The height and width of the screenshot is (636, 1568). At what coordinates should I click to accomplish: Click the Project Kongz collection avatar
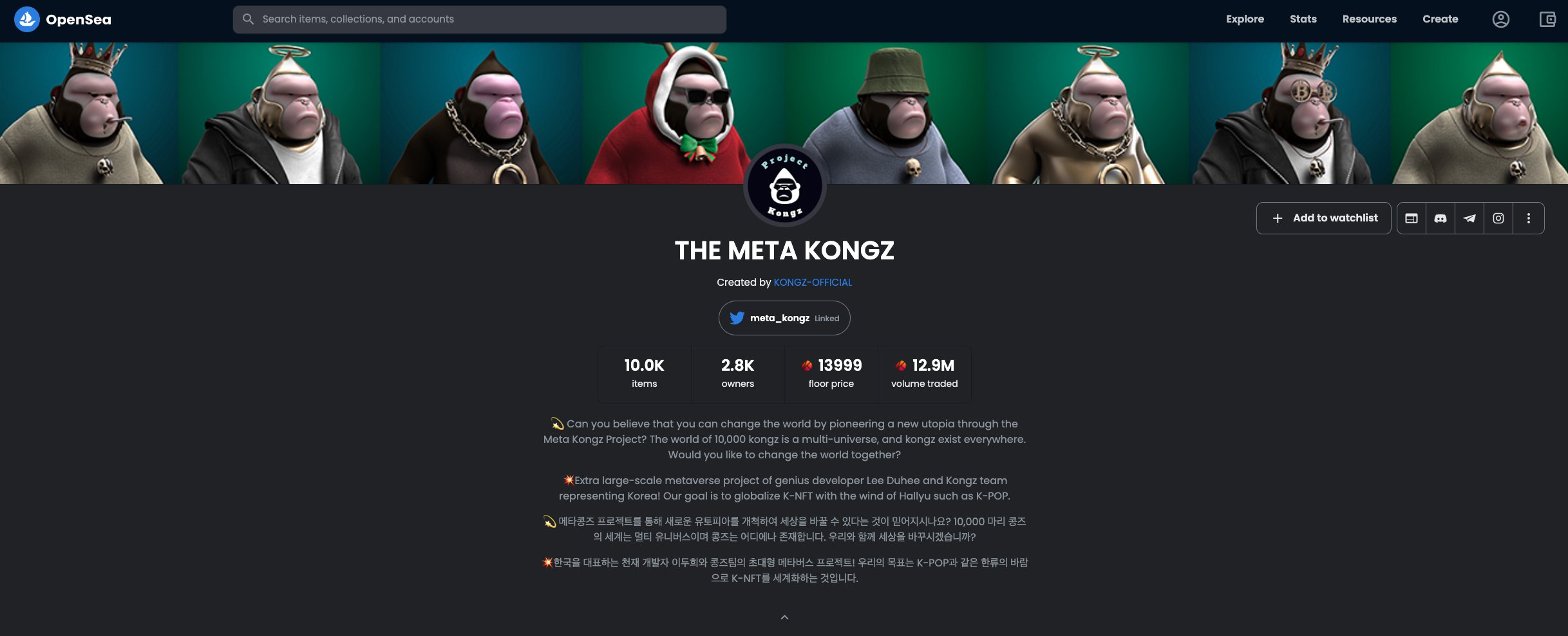tap(784, 186)
